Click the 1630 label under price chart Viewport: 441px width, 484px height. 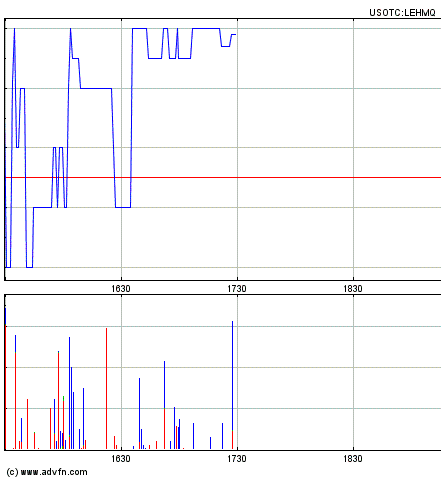[x=121, y=288]
